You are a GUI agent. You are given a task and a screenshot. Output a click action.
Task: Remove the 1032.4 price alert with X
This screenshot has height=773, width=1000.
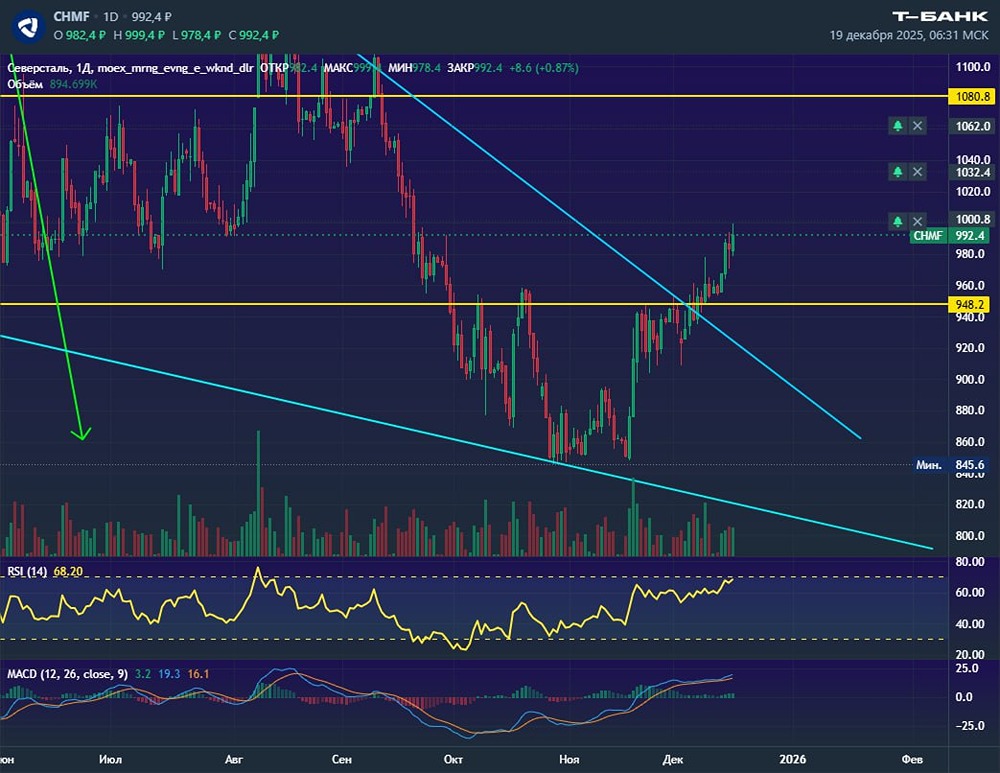point(918,172)
